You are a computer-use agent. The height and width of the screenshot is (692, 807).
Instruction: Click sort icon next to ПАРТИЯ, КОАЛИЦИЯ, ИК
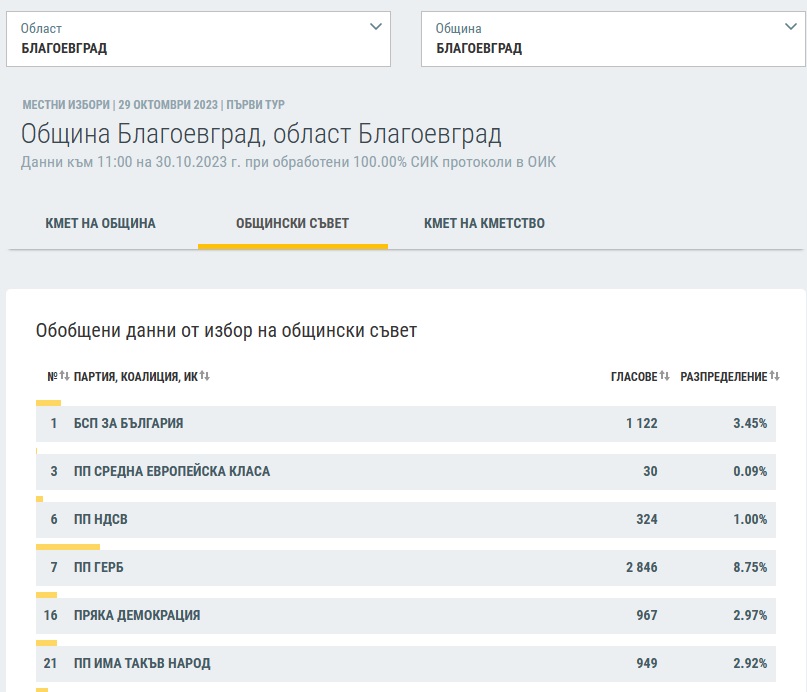point(204,376)
